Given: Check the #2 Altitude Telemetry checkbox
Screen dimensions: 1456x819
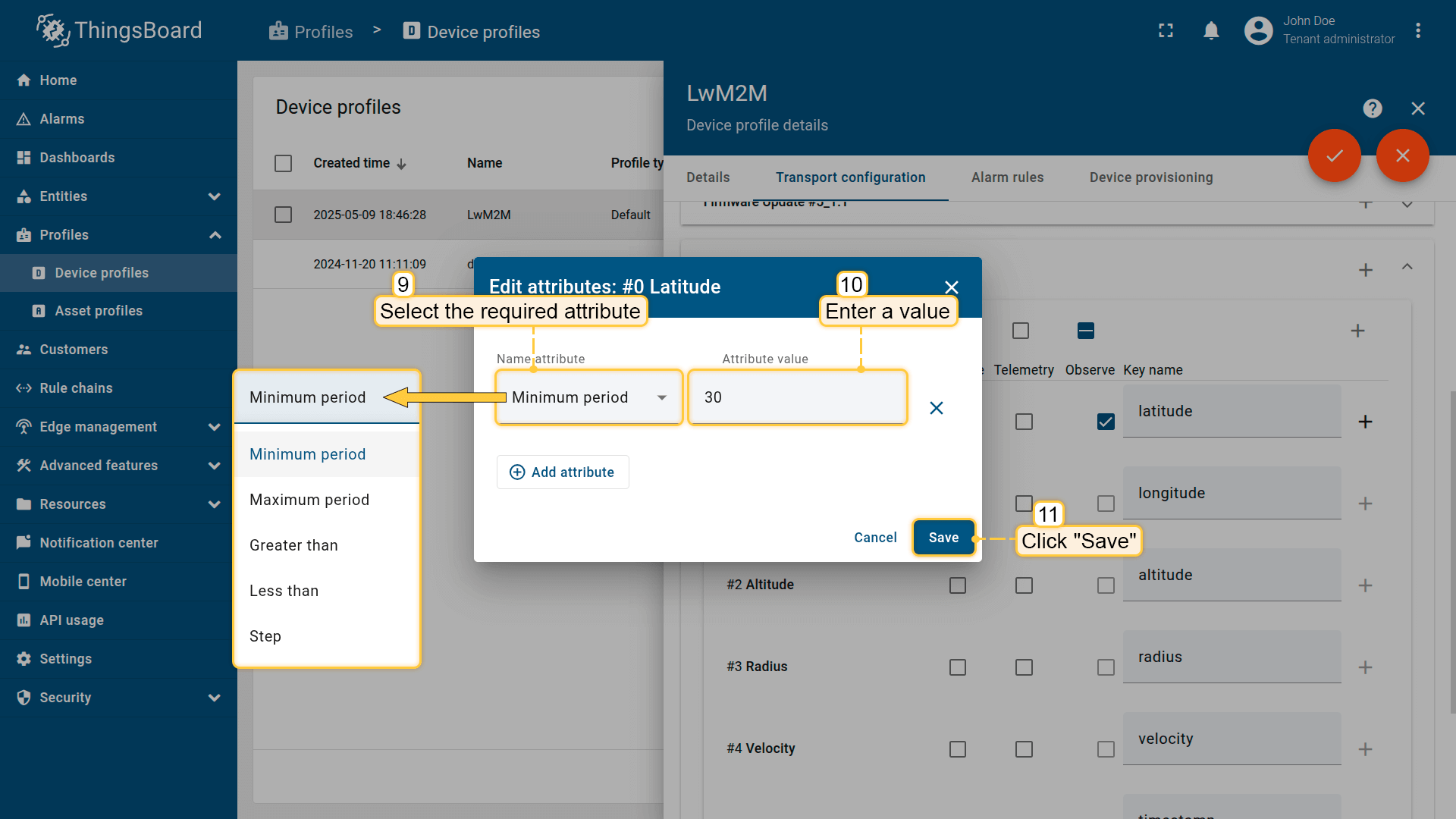Looking at the screenshot, I should 1024,585.
